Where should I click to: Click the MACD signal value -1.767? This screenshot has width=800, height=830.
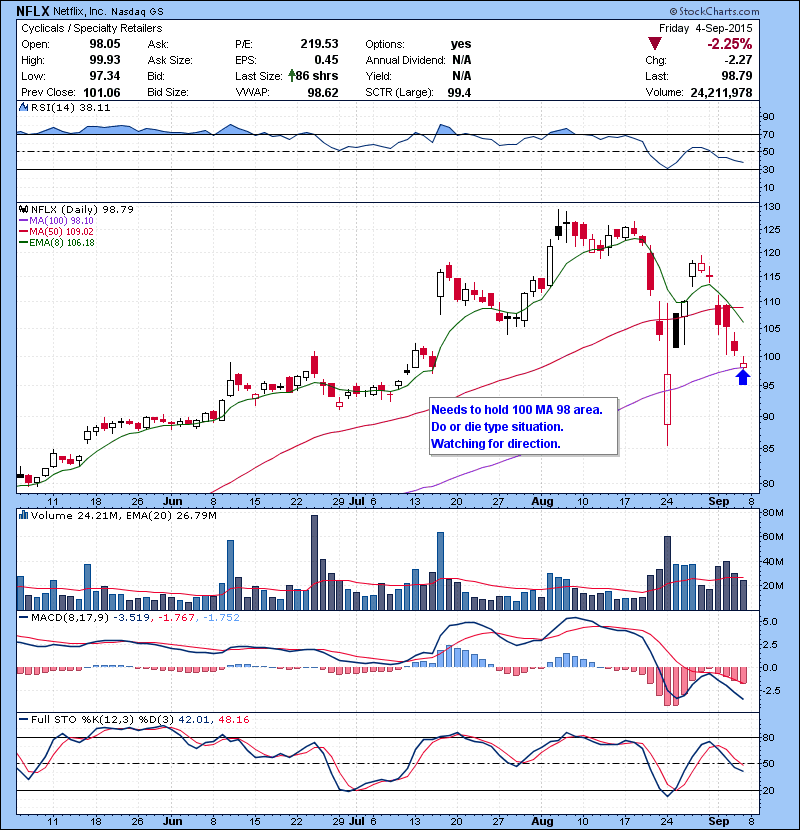coord(176,618)
